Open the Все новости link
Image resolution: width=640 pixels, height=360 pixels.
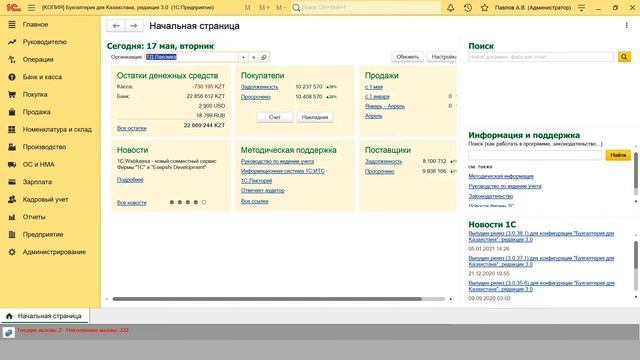click(x=131, y=203)
